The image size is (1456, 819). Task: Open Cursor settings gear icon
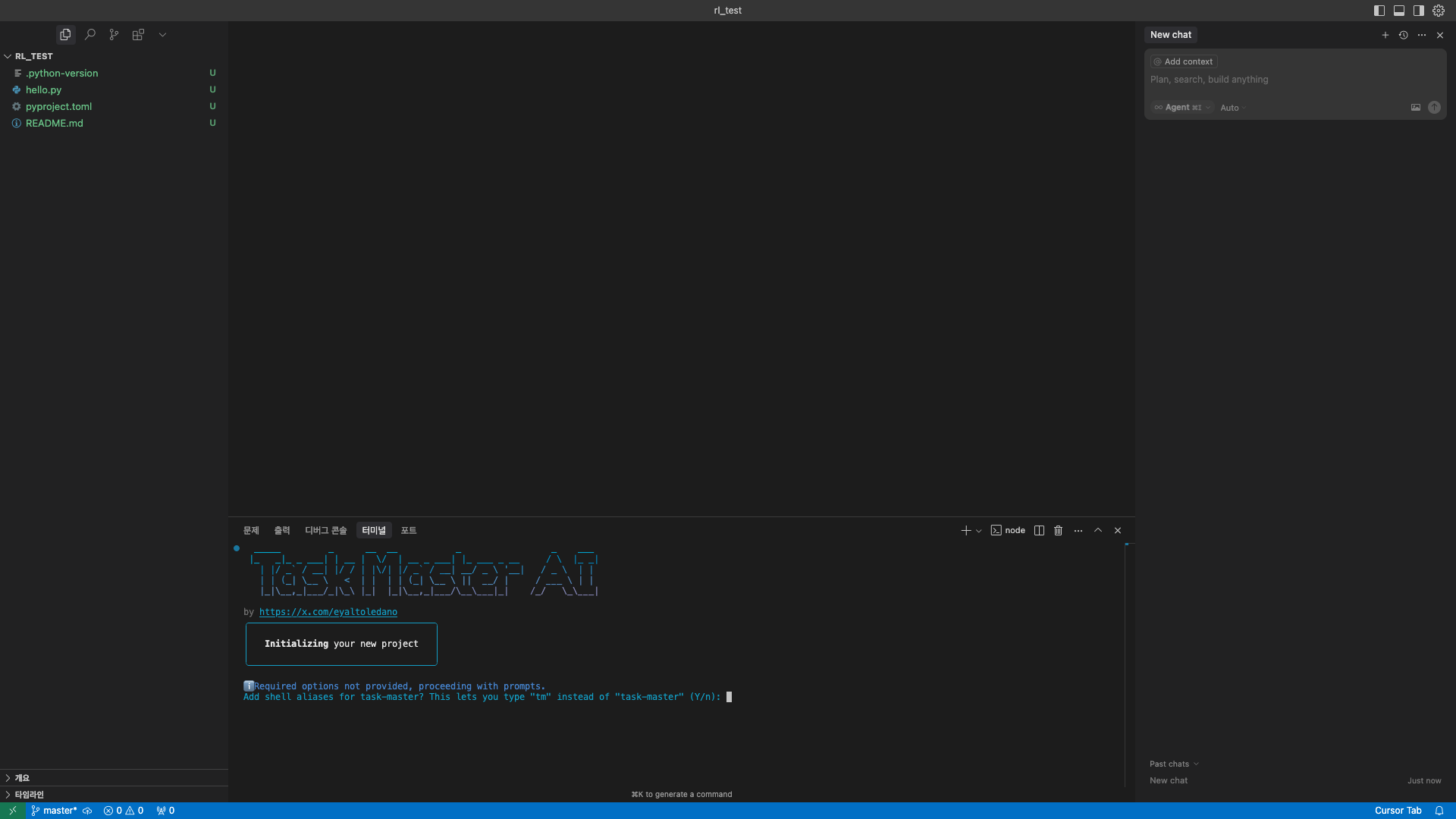coord(1439,11)
